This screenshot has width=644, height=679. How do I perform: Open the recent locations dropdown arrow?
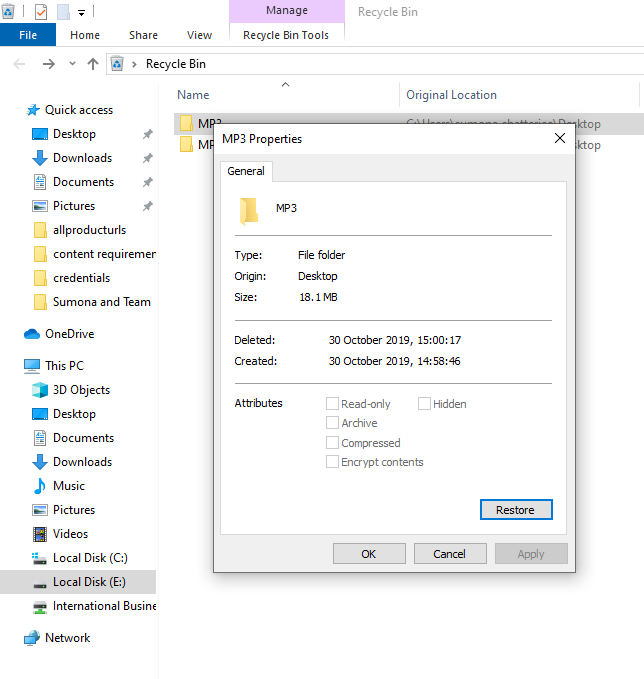[72, 64]
